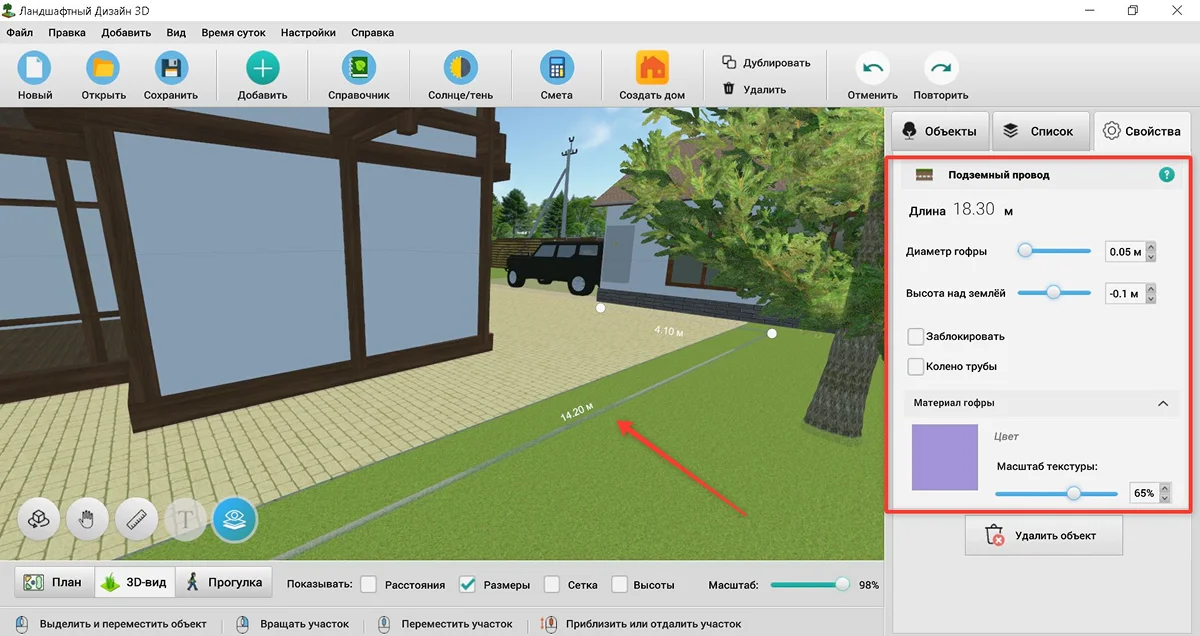Enable the Заблокировать checkbox
Image resolution: width=1200 pixels, height=636 pixels.
tap(915, 337)
